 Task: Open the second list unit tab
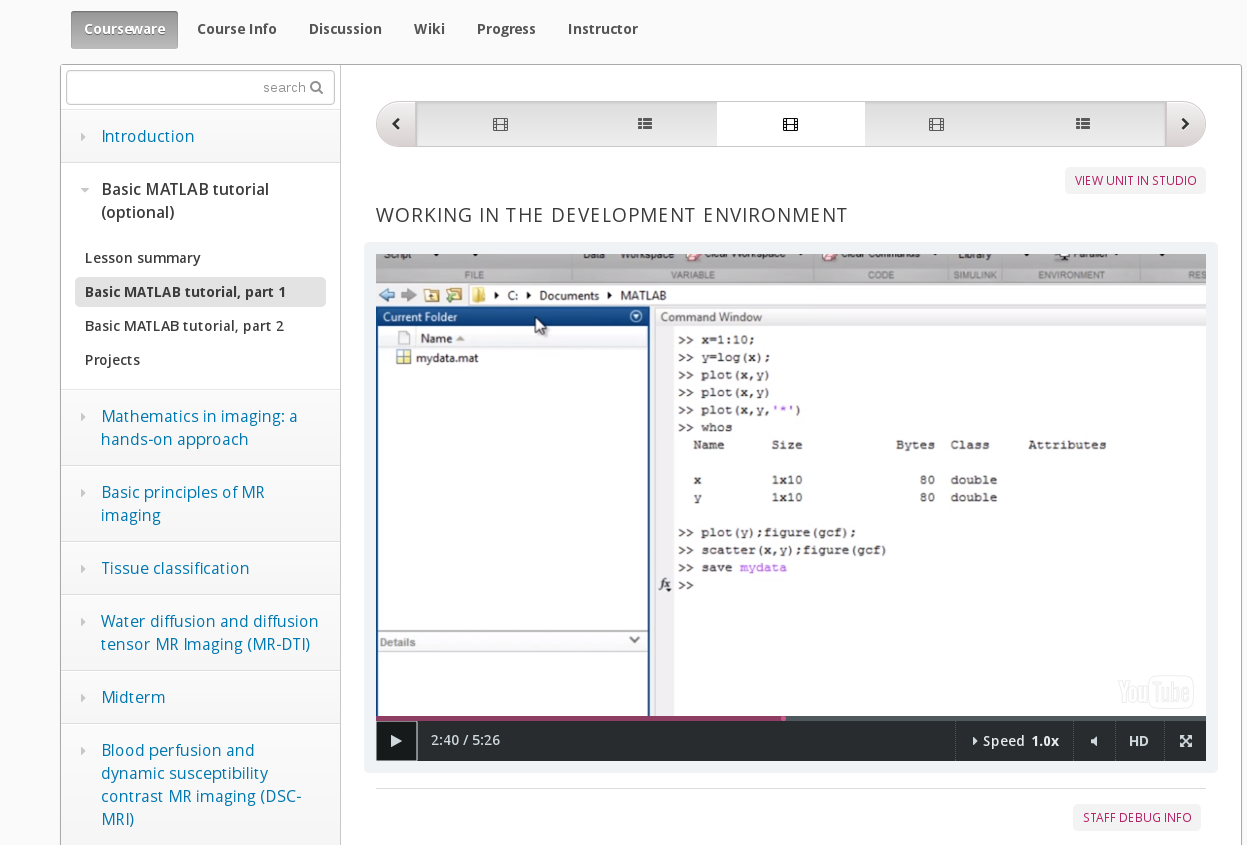coord(645,124)
